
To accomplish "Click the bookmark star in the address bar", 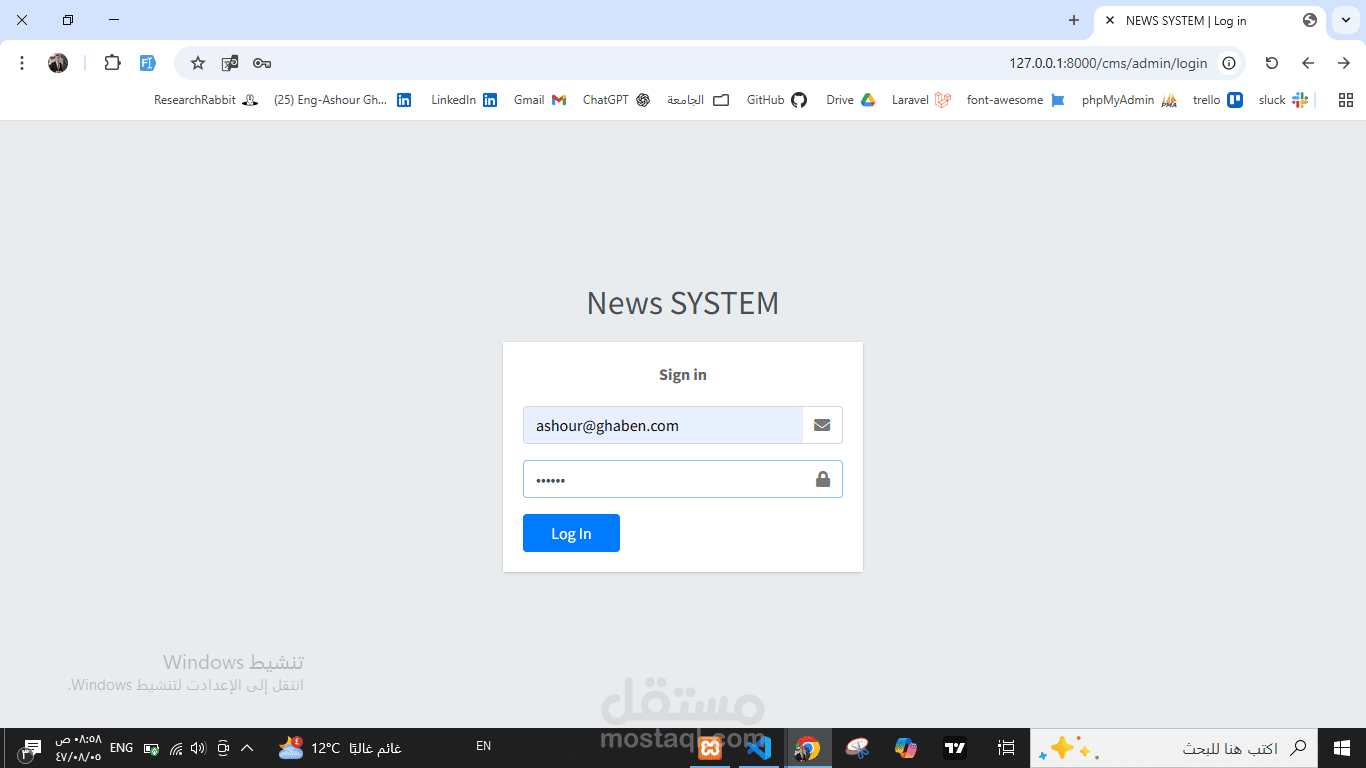I will (196, 62).
